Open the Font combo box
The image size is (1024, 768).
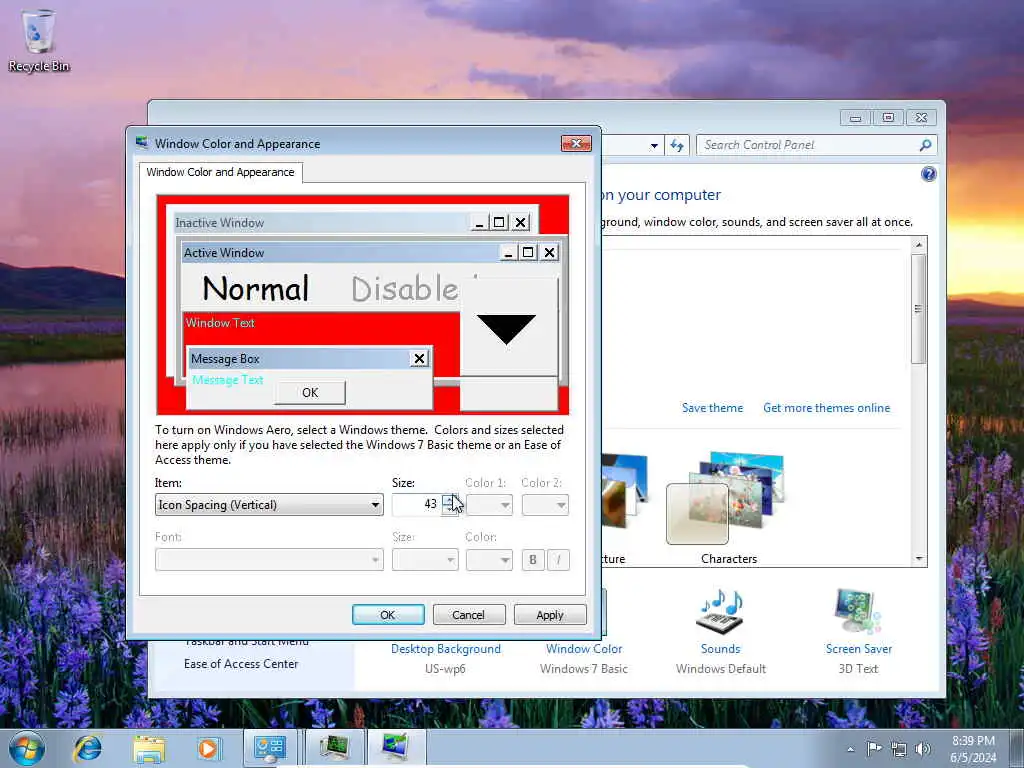269,560
